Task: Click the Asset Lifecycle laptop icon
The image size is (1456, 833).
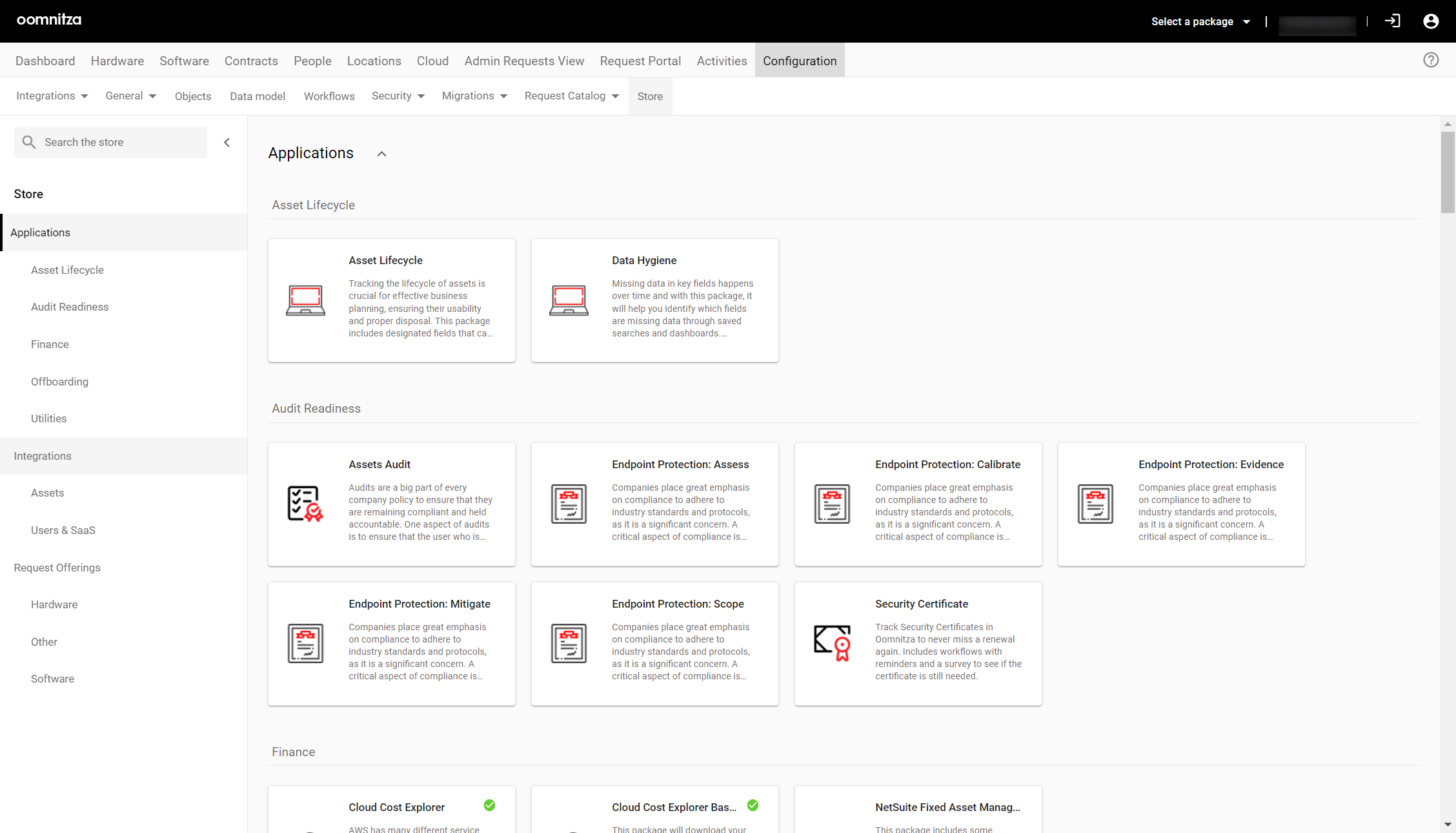Action: [x=305, y=300]
